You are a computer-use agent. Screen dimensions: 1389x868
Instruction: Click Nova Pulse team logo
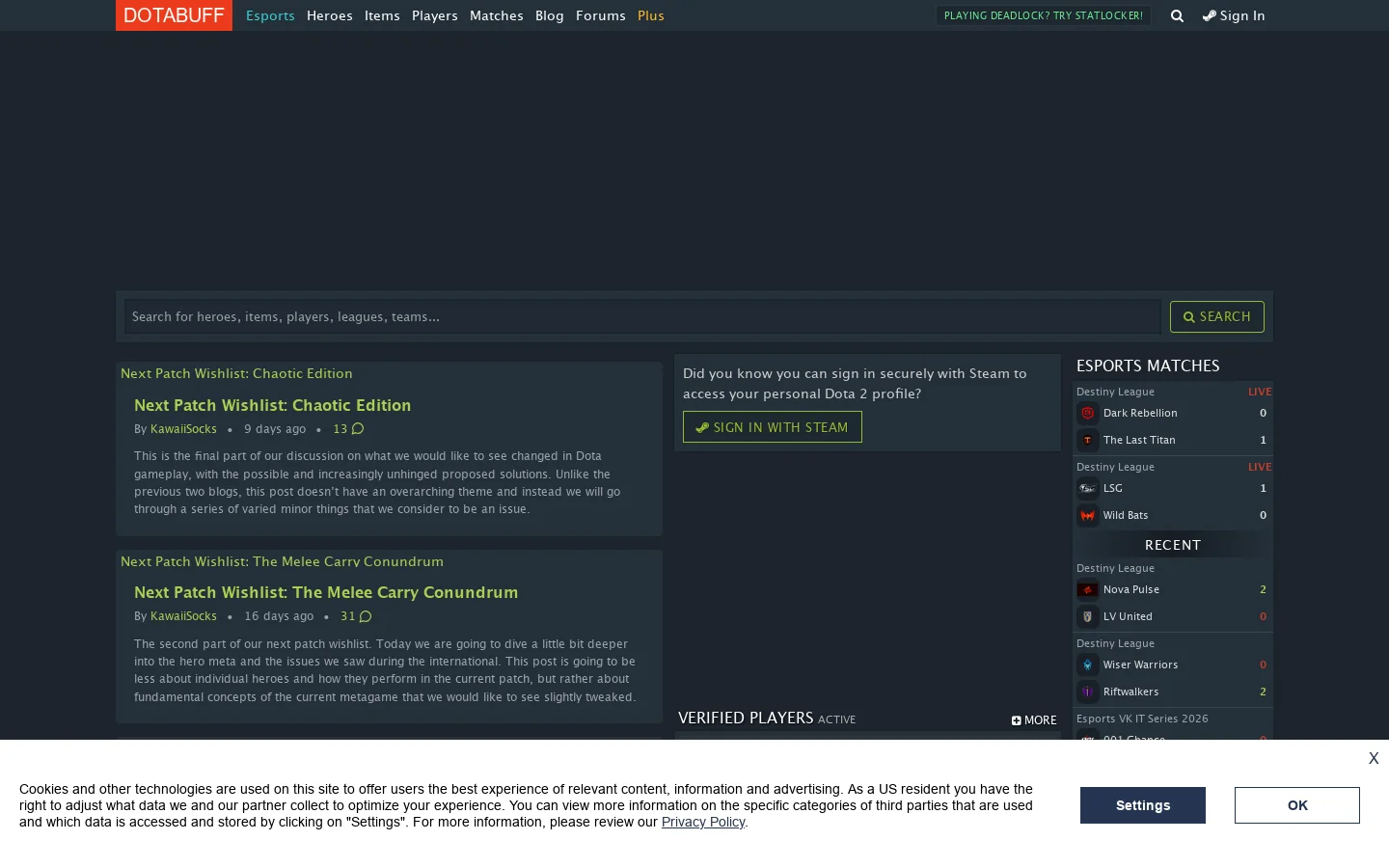[x=1088, y=589]
